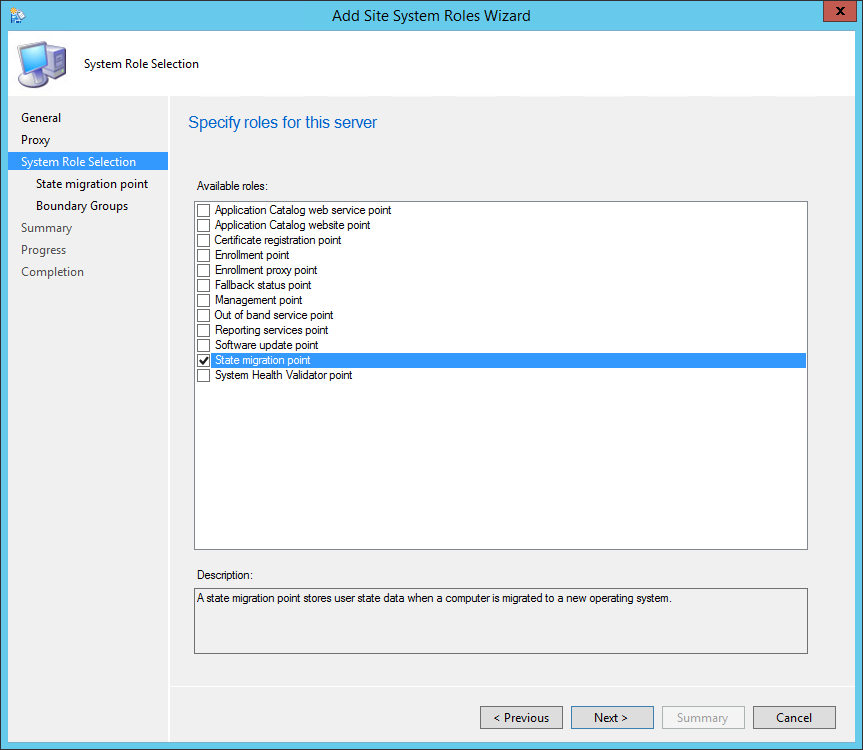Enable Reporting services point checkbox

coord(204,330)
